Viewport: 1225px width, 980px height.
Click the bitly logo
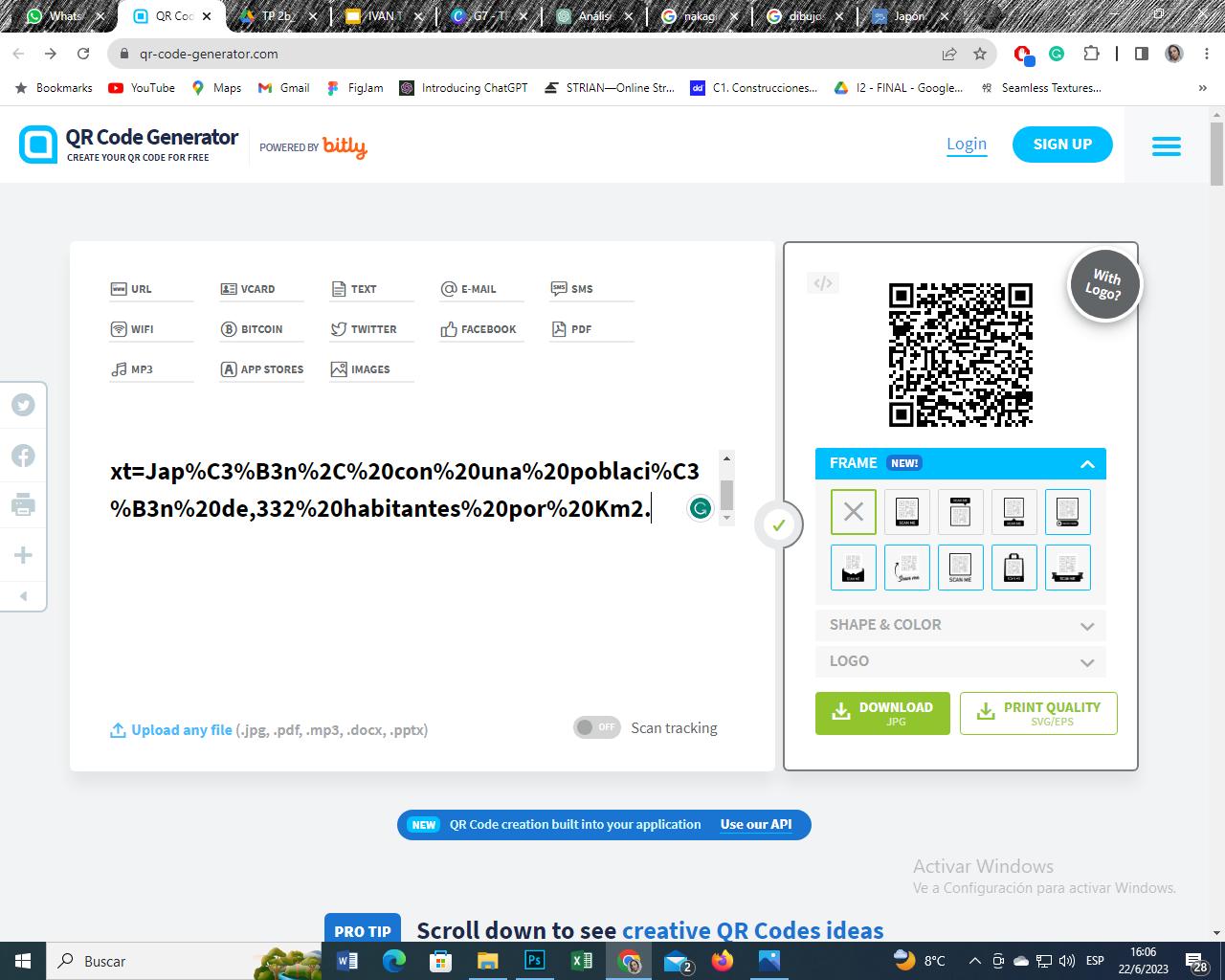(x=345, y=146)
